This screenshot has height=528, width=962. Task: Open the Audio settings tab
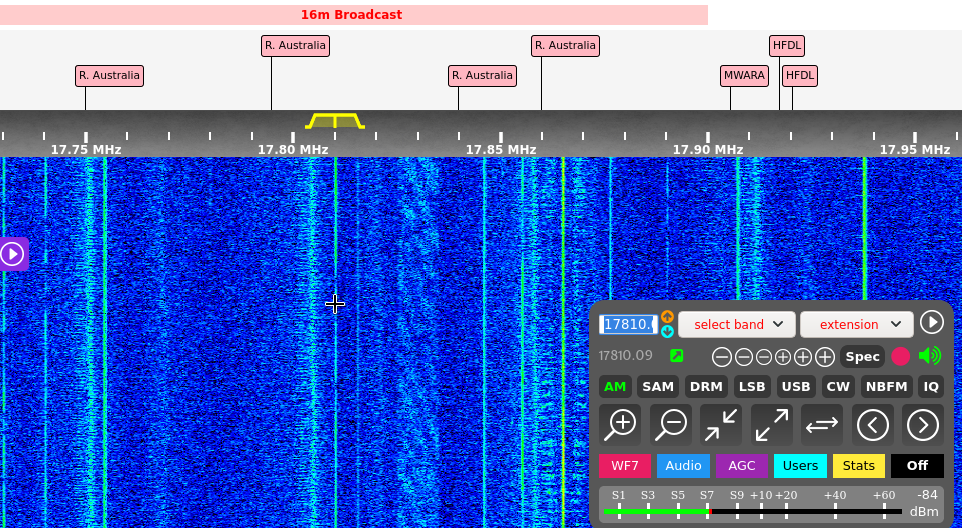coord(683,465)
